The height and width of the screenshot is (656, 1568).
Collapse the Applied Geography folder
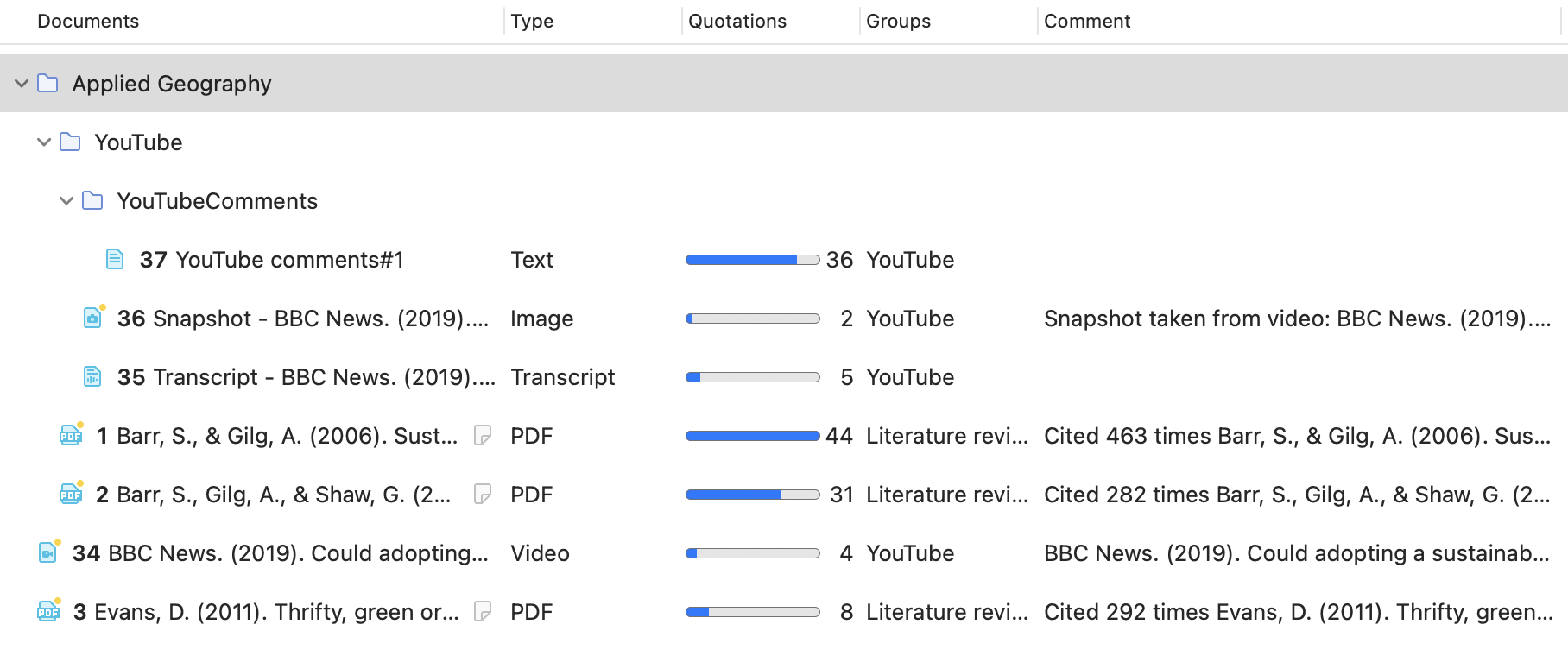[x=22, y=84]
